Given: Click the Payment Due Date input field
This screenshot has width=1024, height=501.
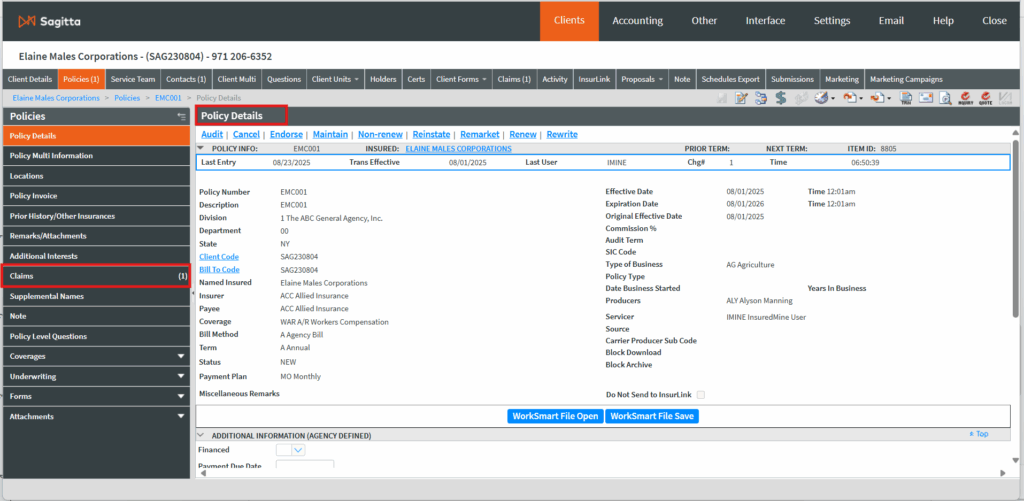Looking at the screenshot, I should click(x=304, y=465).
